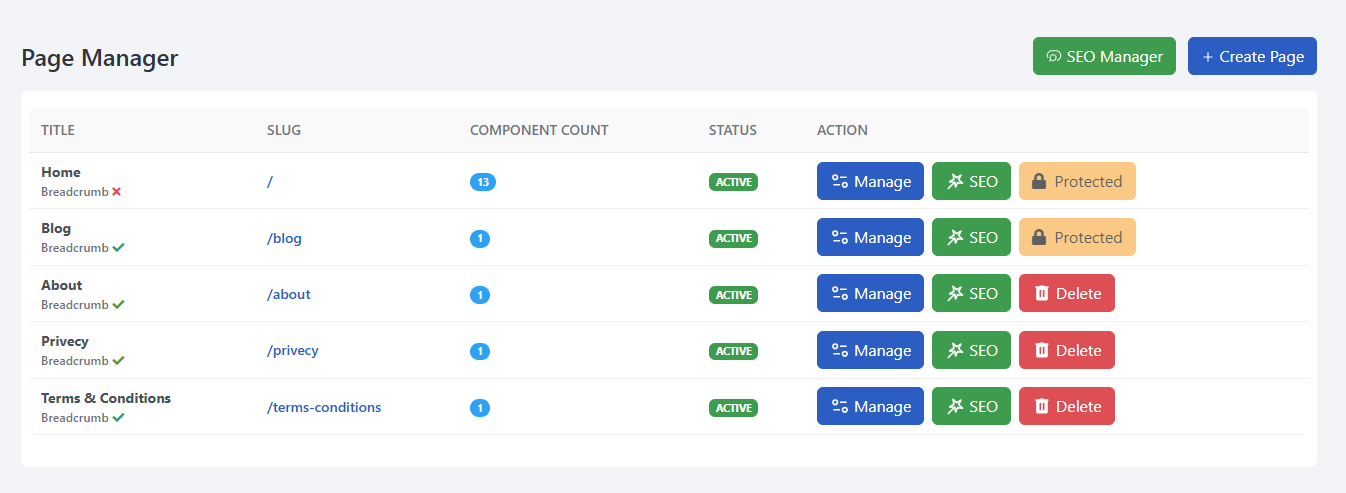Delete the Privecy page
The width and height of the screenshot is (1346, 493).
click(1066, 351)
